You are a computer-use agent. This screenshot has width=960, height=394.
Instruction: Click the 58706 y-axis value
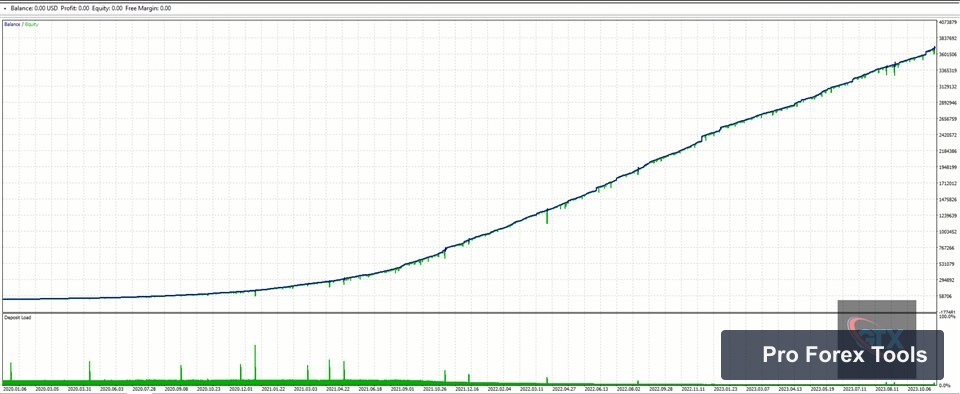pyautogui.click(x=945, y=296)
